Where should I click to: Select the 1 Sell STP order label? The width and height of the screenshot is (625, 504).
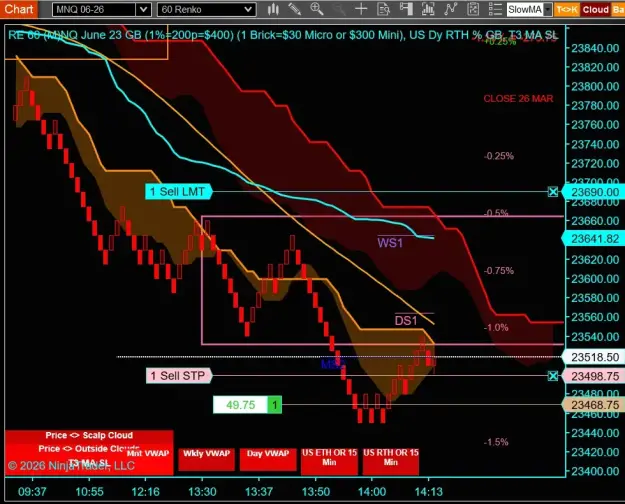coord(179,376)
